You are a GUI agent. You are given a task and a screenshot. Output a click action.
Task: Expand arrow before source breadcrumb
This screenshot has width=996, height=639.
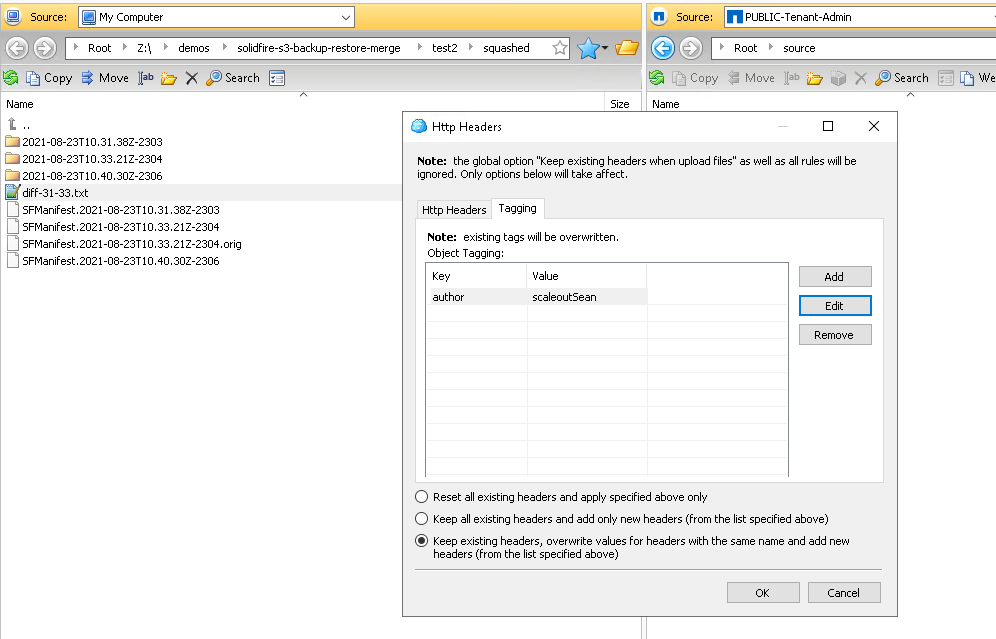point(771,47)
